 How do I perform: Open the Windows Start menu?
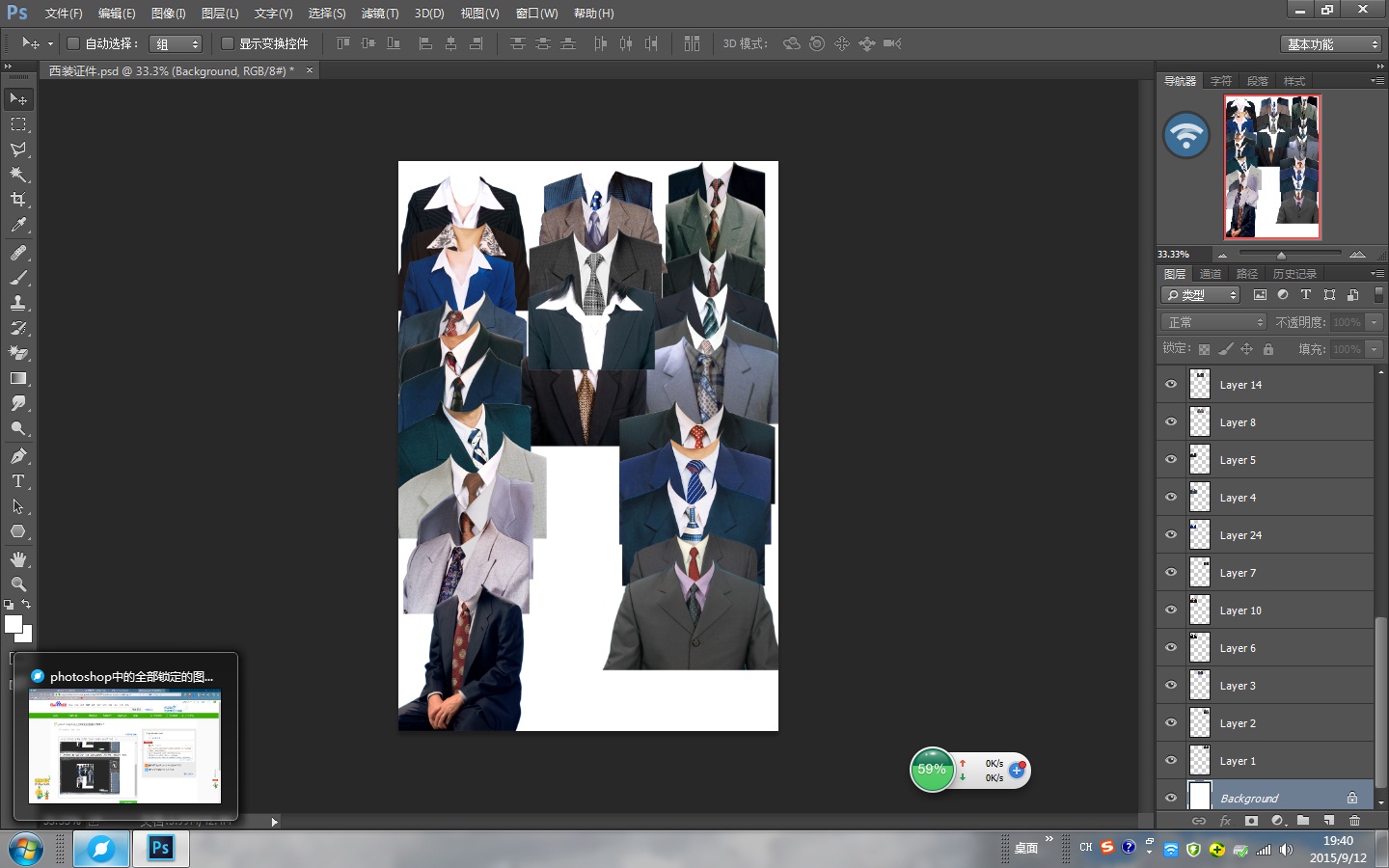(26, 849)
